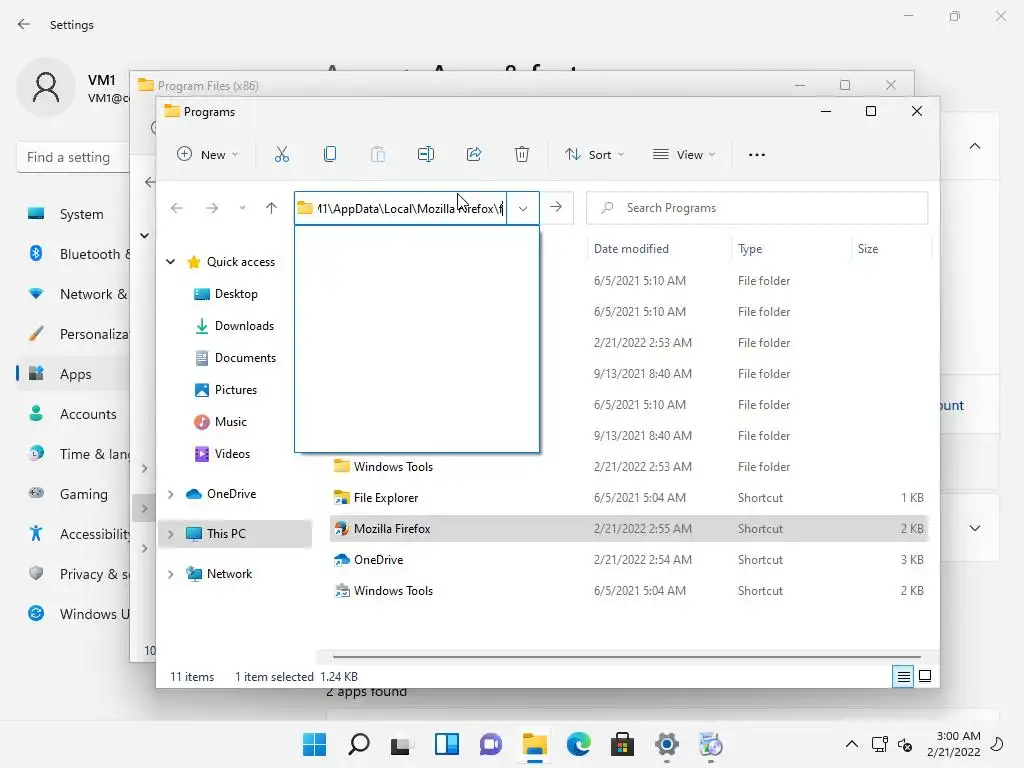Open Start menu on taskbar
Screen dimensions: 1024x768
[314, 744]
